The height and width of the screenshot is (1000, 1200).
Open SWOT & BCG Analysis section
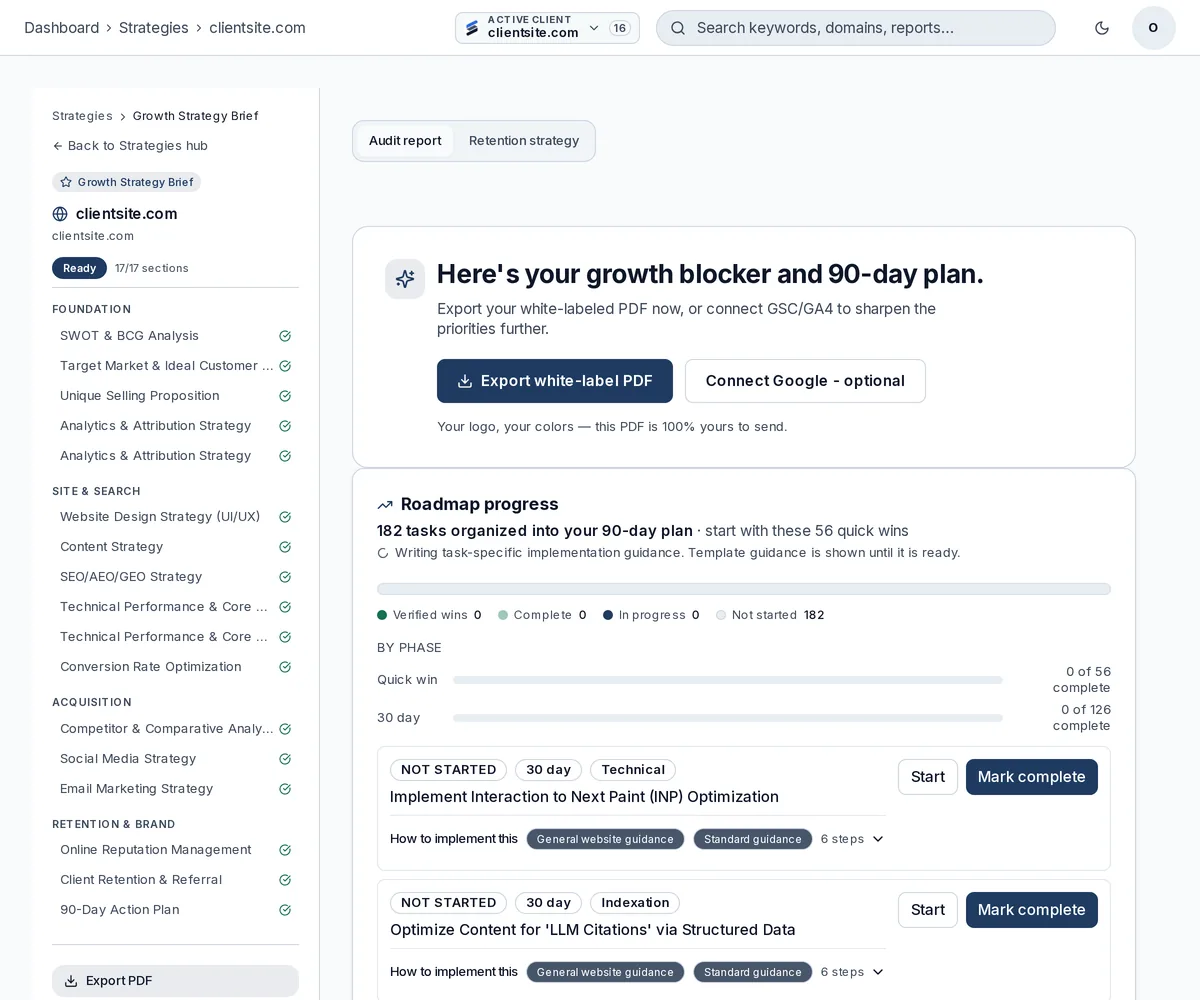[175, 336]
